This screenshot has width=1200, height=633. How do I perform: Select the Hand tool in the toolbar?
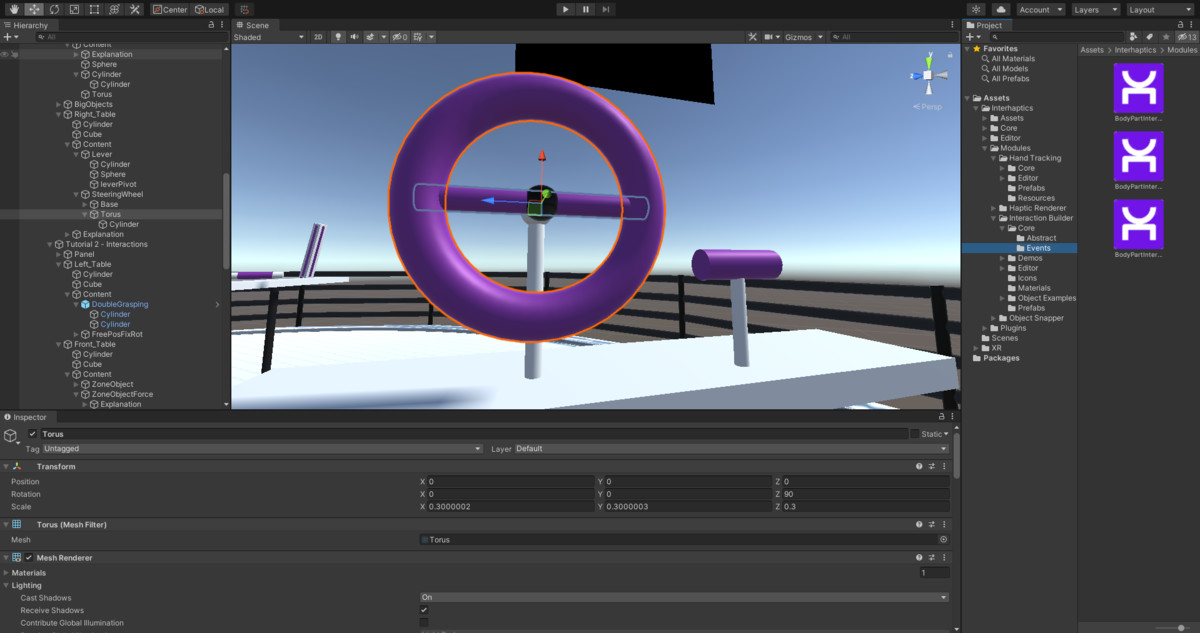pos(13,9)
